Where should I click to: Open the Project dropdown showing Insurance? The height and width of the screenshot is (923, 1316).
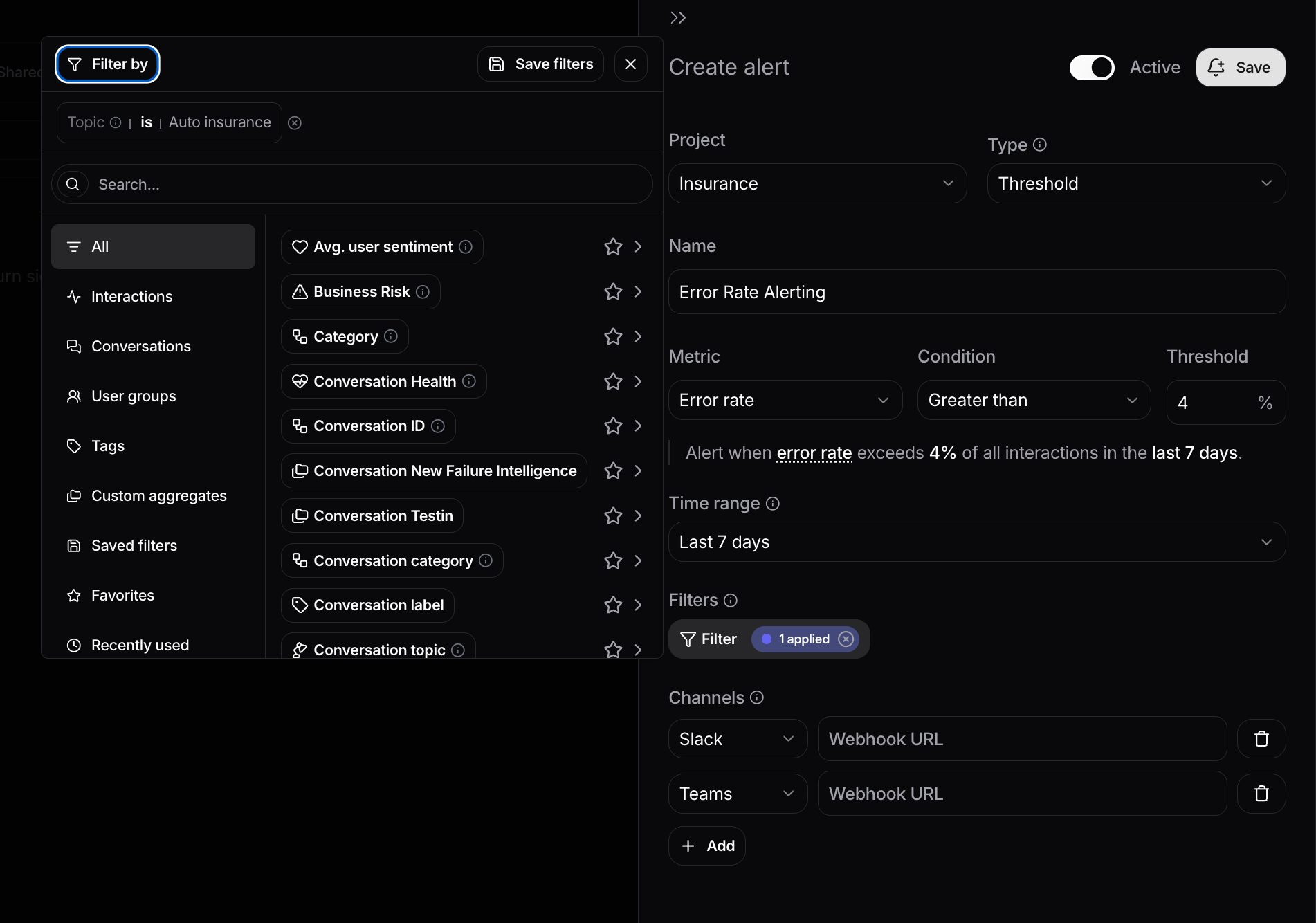point(817,183)
